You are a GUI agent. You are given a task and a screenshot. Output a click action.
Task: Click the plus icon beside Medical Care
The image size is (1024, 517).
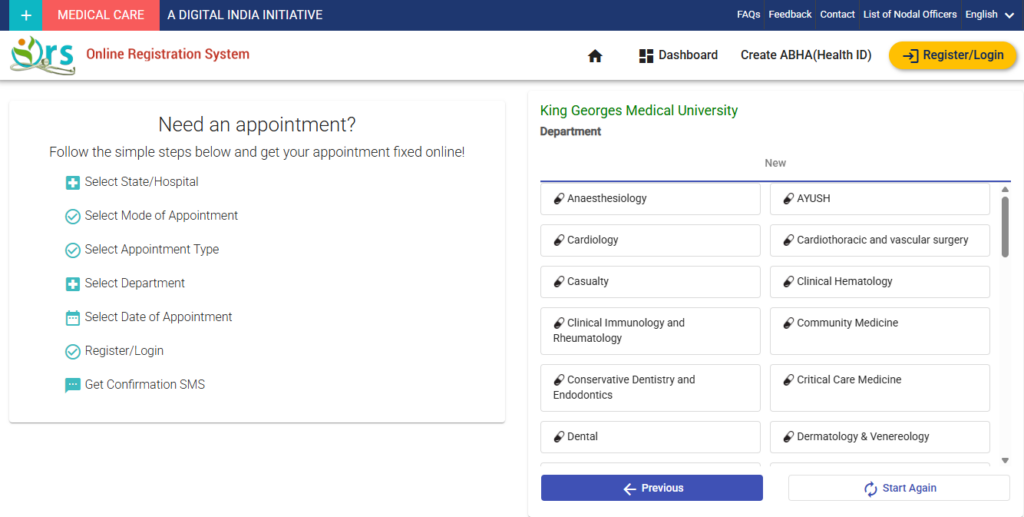[x=26, y=15]
